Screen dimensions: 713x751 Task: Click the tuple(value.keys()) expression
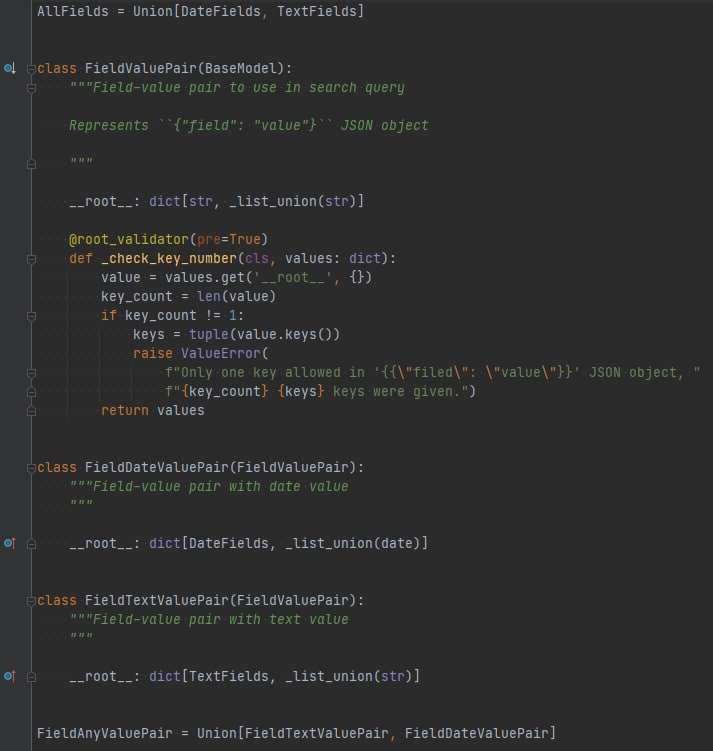pos(264,334)
